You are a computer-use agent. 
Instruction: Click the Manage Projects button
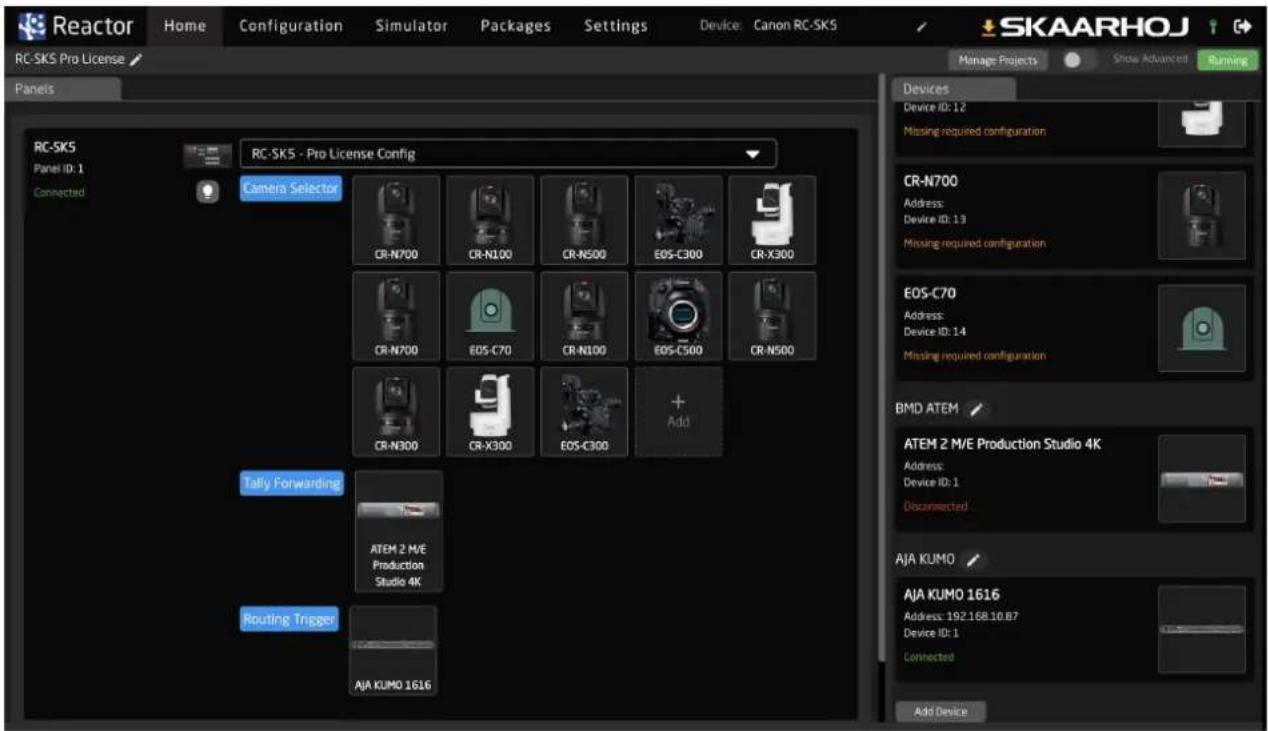[x=998, y=60]
